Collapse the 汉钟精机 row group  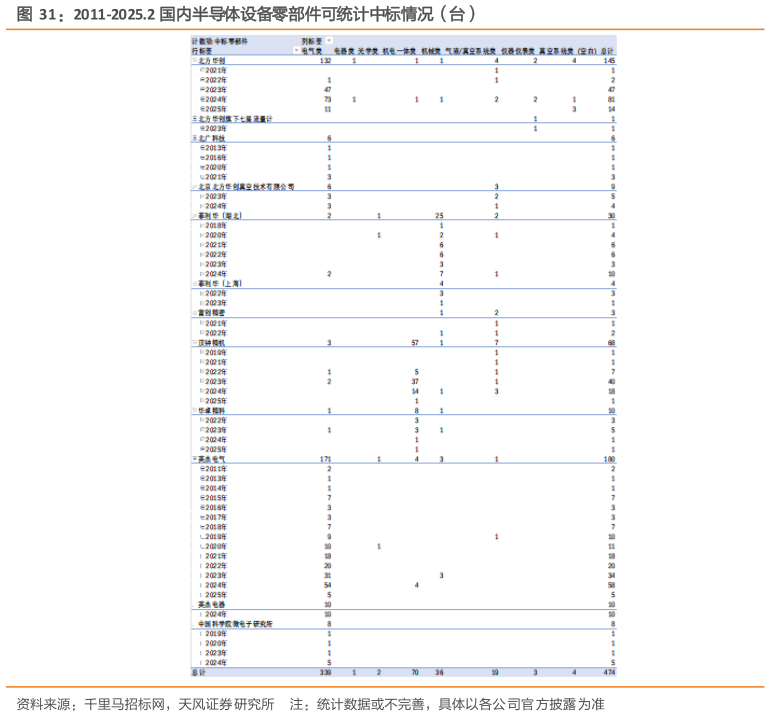(194, 342)
